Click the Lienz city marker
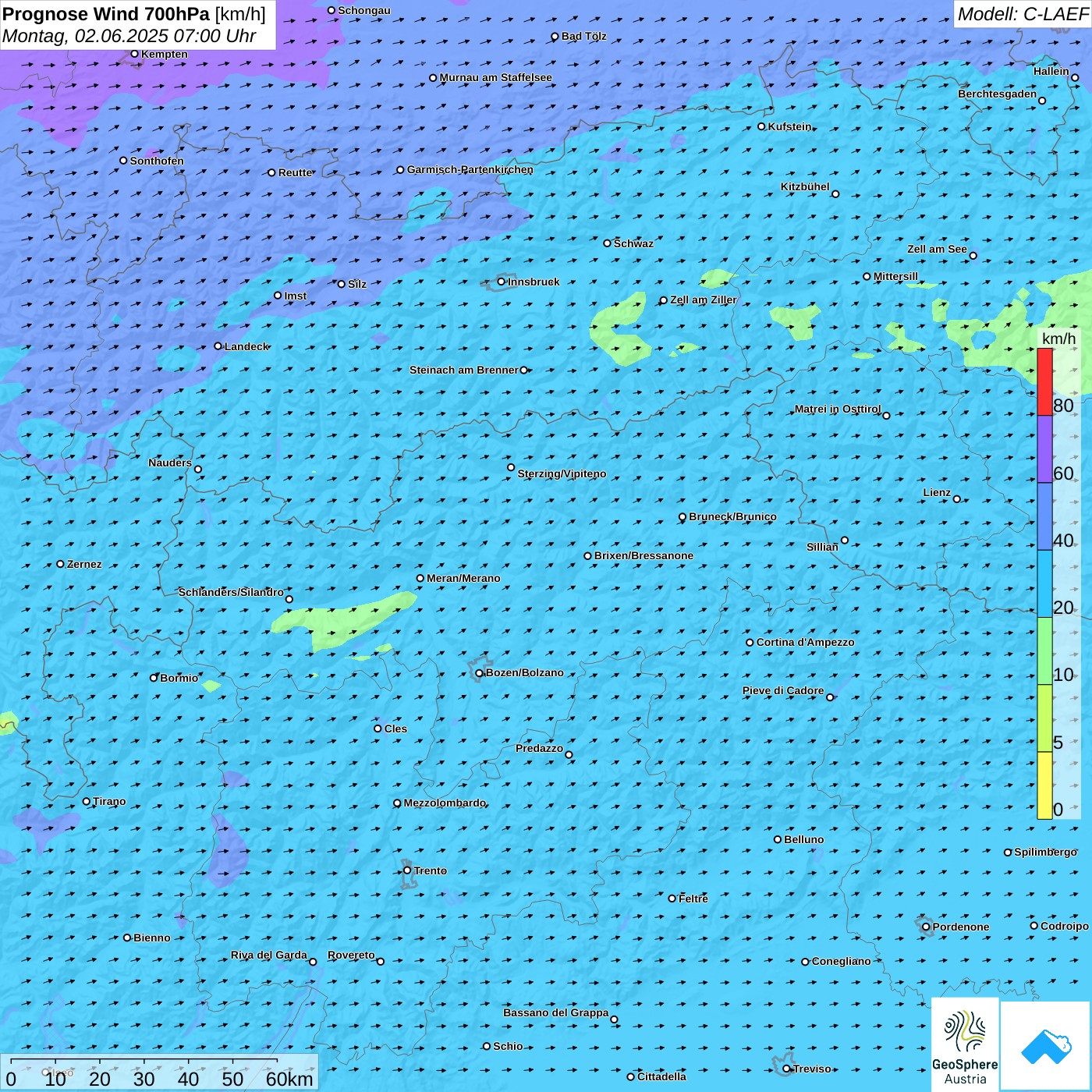The width and height of the screenshot is (1092, 1092). pos(957,499)
